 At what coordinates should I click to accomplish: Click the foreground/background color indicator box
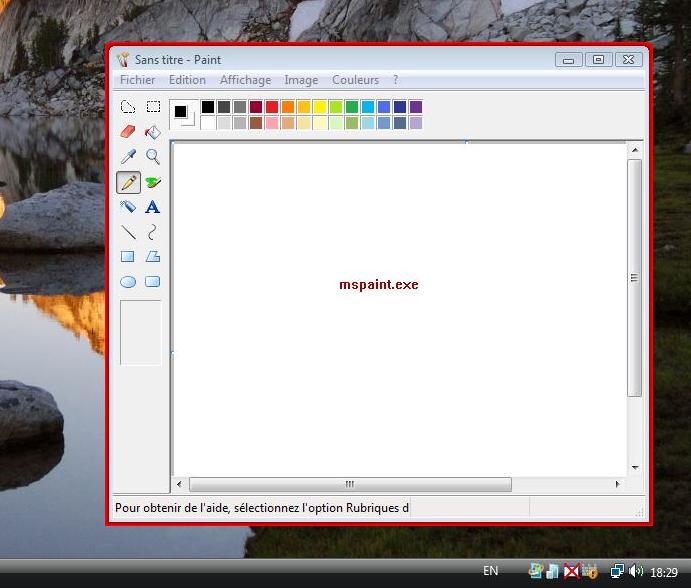click(x=184, y=115)
